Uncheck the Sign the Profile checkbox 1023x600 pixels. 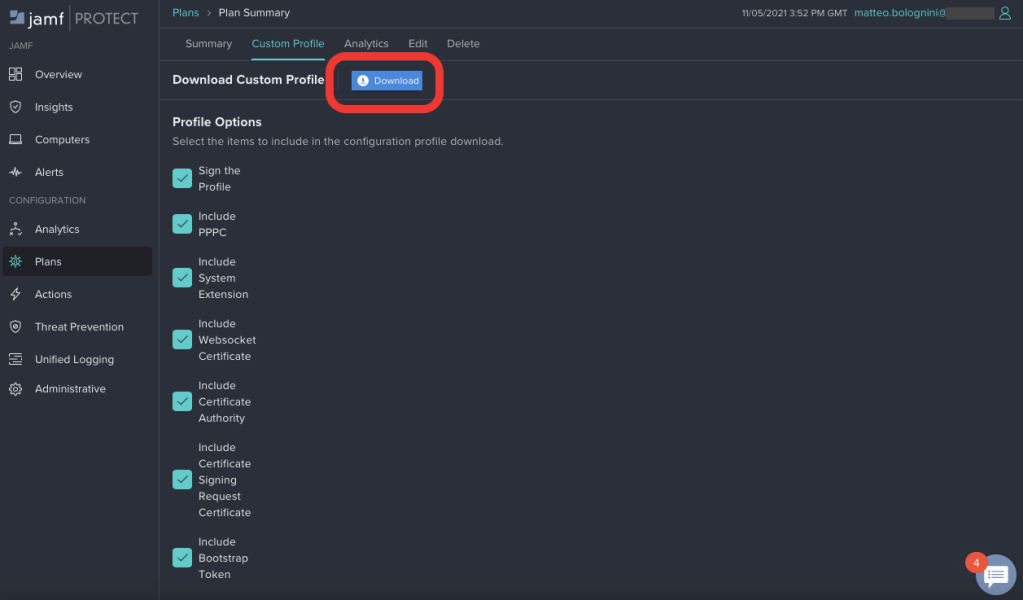point(182,178)
